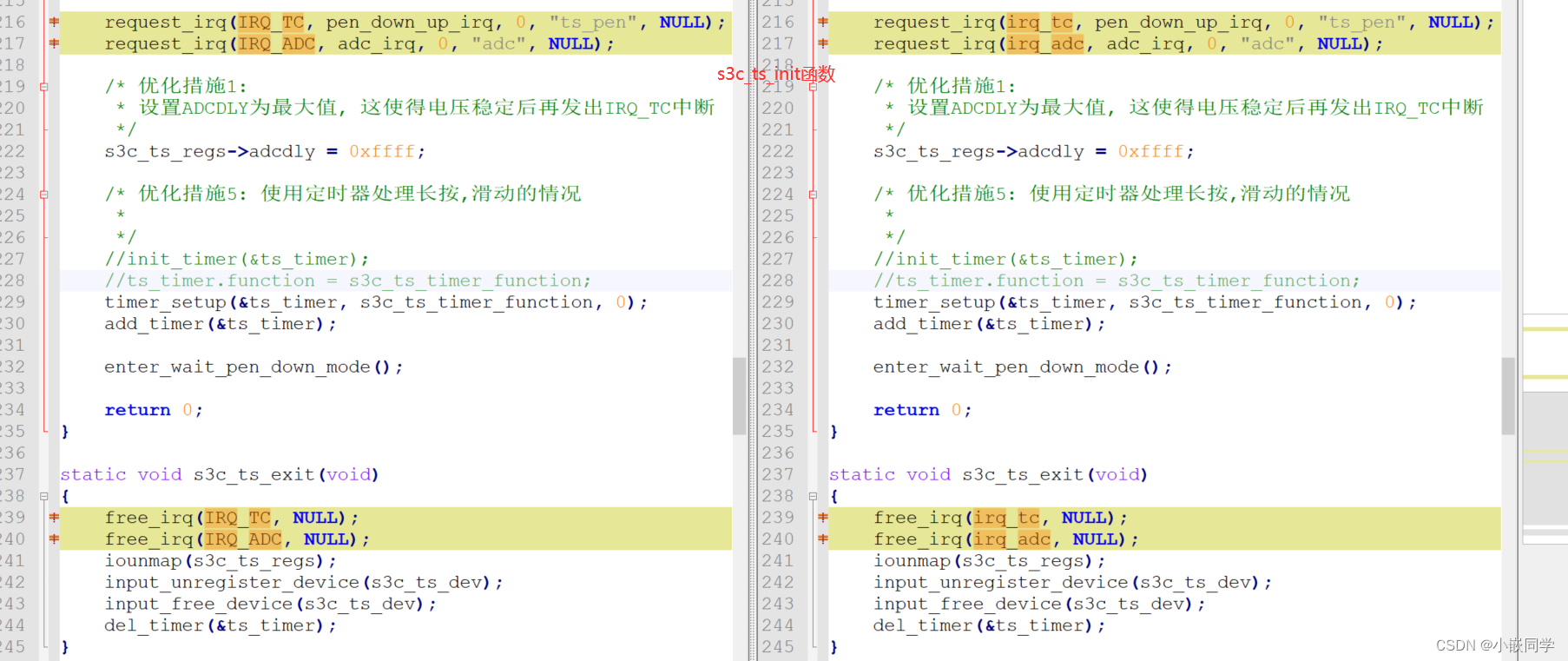Click 'add_timer(&ts_timer);' in left pane
Viewport: 1568px width, 661px height.
(x=221, y=324)
